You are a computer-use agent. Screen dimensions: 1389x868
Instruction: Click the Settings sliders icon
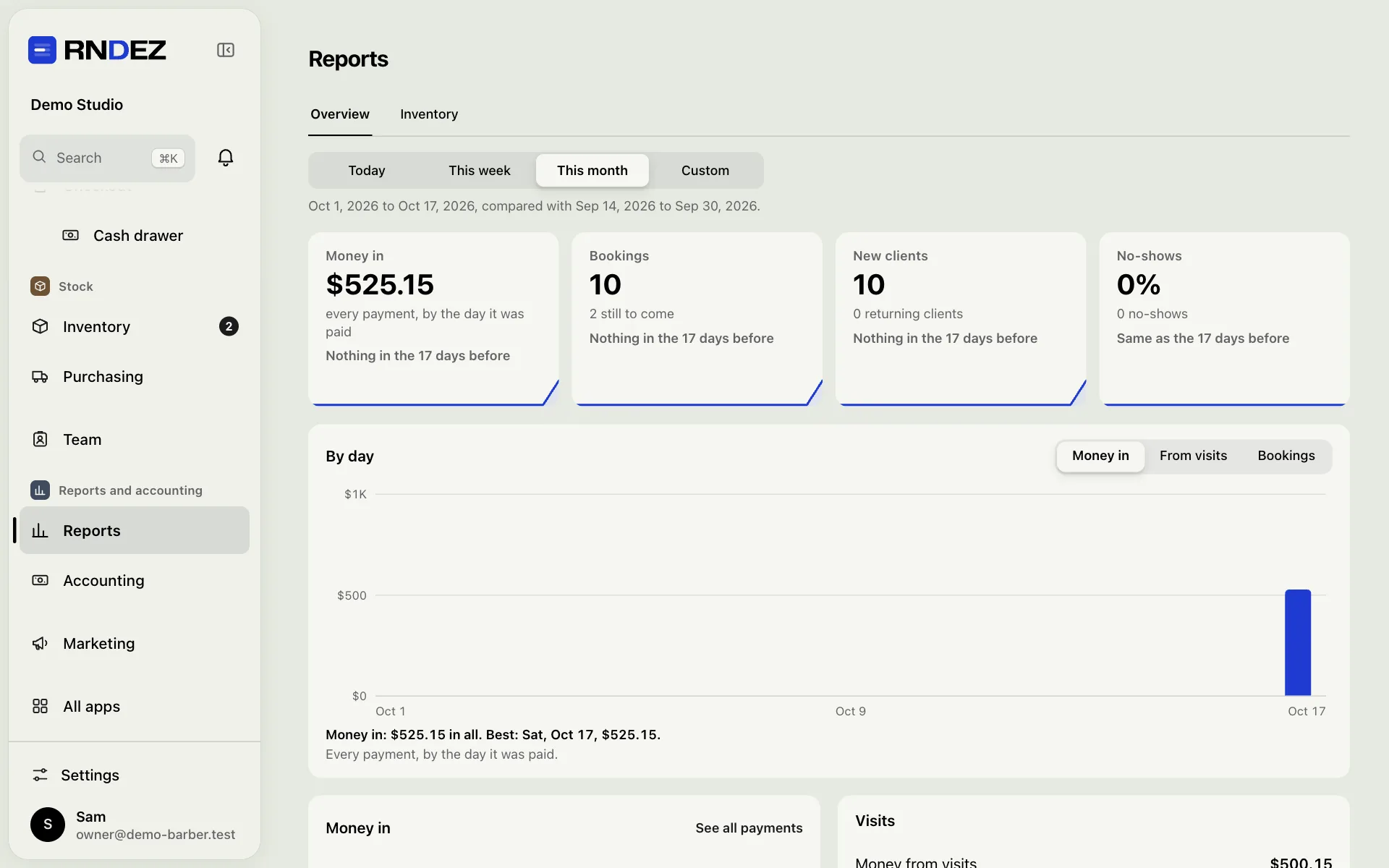click(x=41, y=775)
